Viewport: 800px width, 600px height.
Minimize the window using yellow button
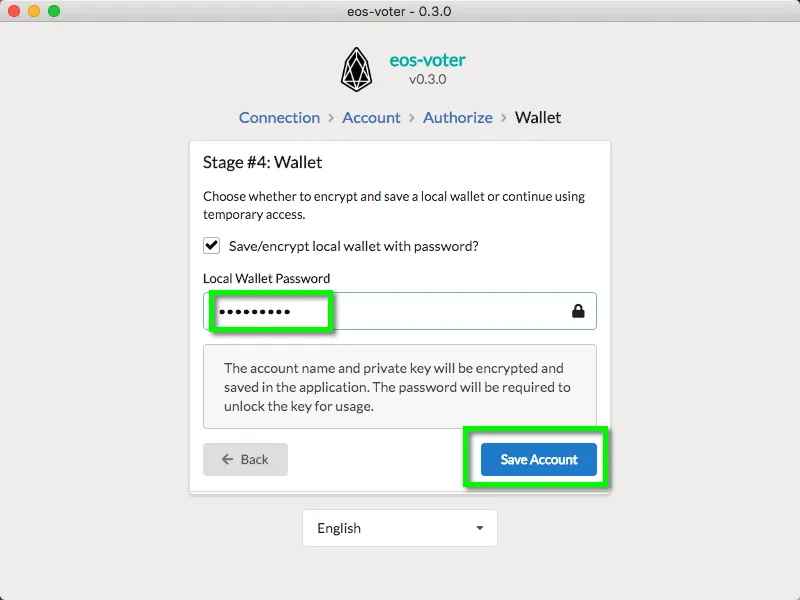pyautogui.click(x=34, y=11)
